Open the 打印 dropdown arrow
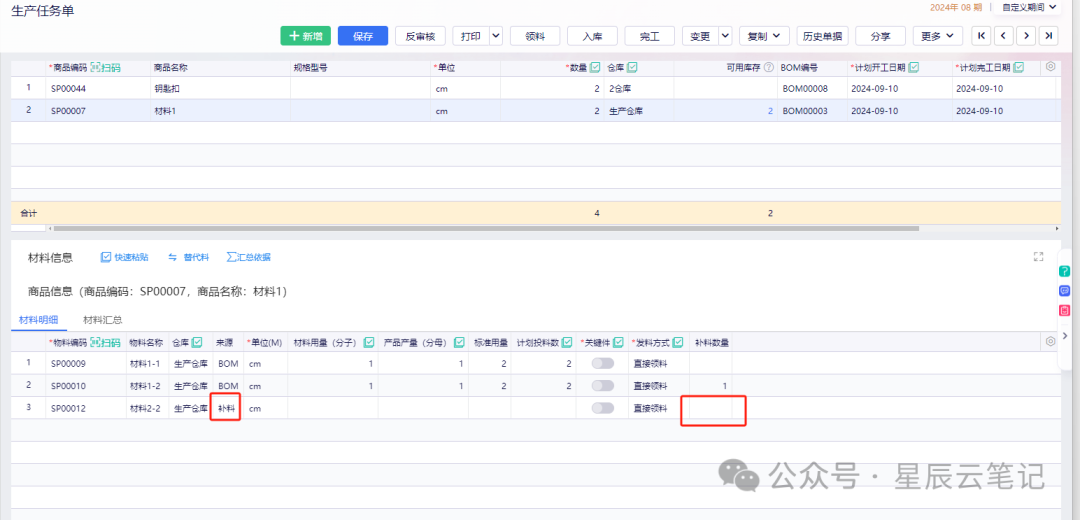The height and width of the screenshot is (520, 1080). 496,36
